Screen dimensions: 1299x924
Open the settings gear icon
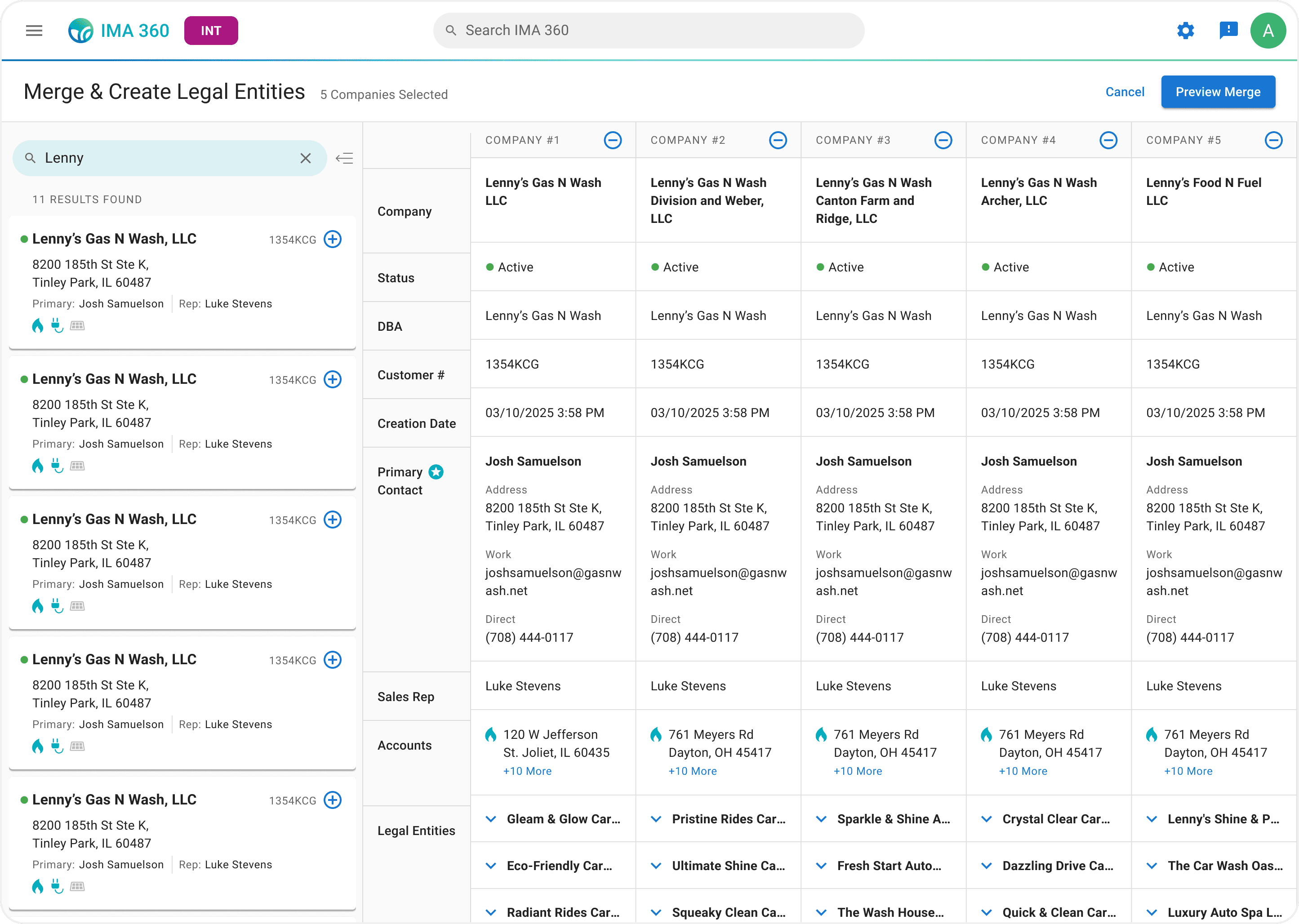tap(1186, 31)
